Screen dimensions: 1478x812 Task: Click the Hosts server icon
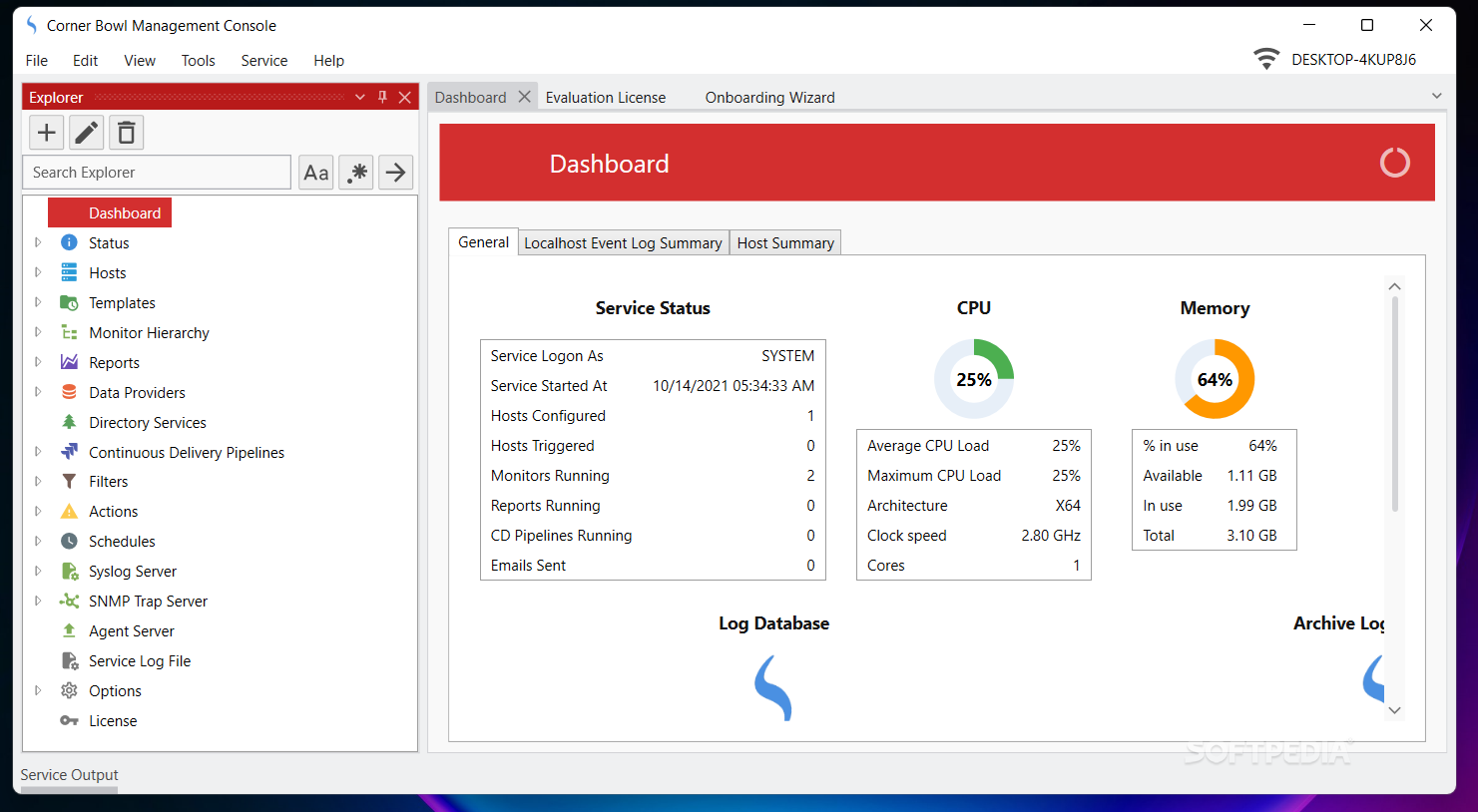coord(69,272)
